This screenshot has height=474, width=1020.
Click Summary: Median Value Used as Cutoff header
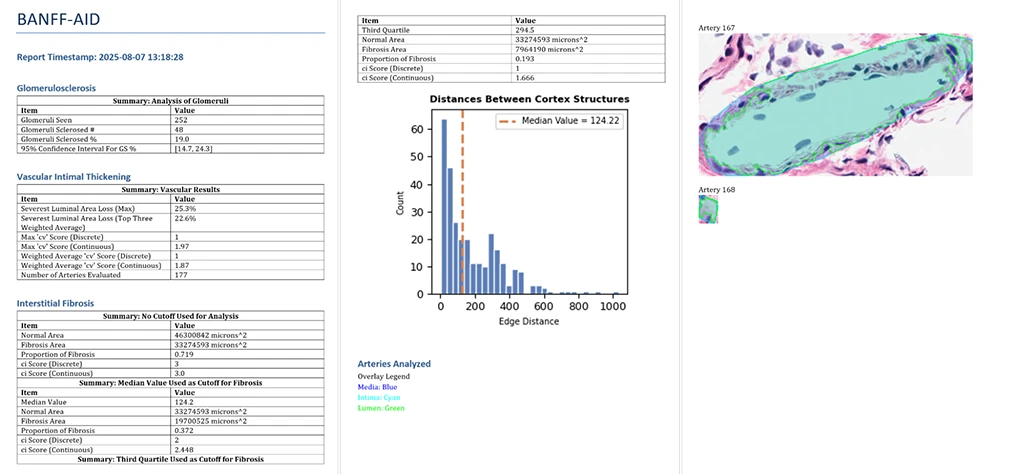coord(170,383)
